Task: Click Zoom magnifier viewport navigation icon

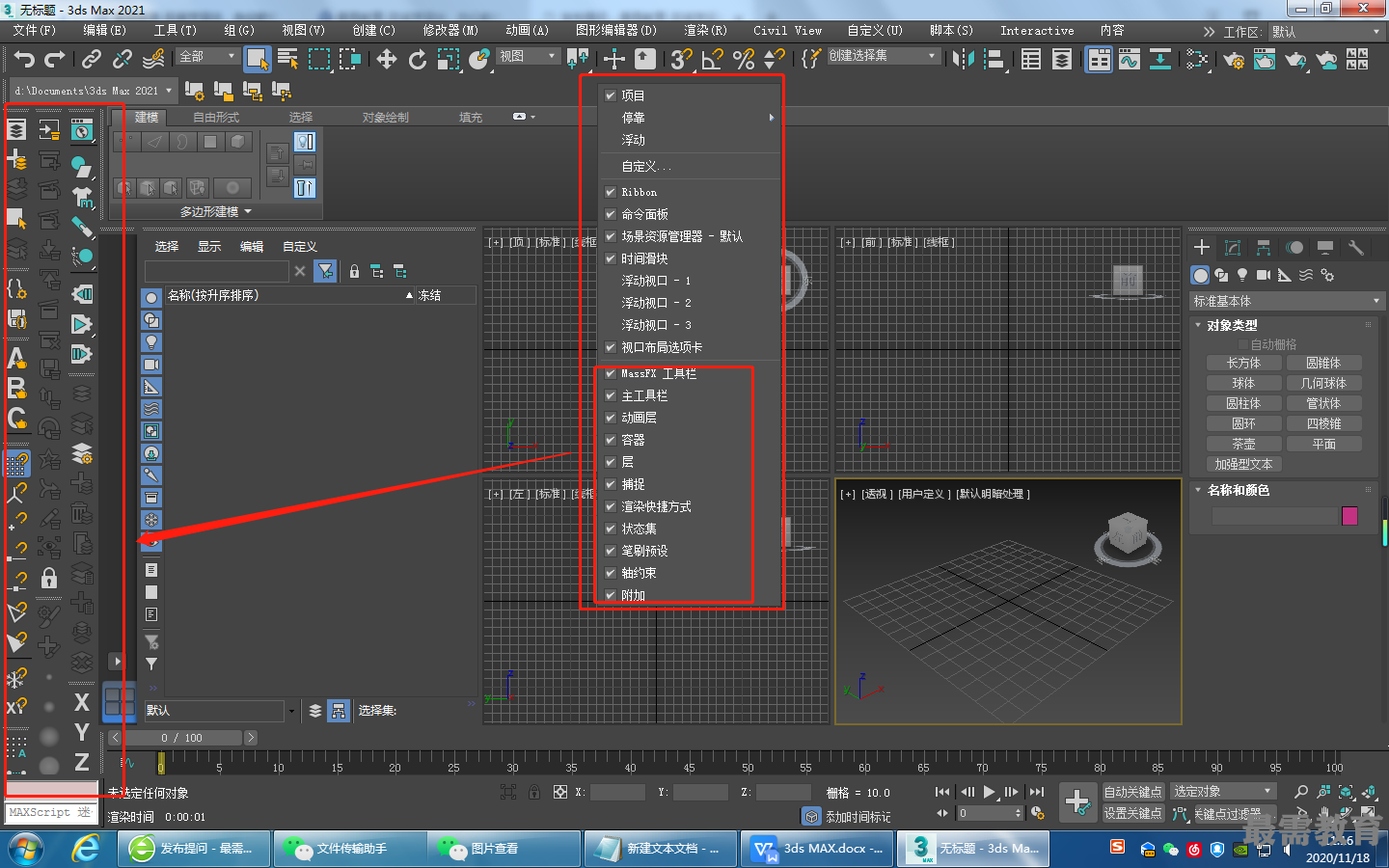Action: pyautogui.click(x=1301, y=792)
